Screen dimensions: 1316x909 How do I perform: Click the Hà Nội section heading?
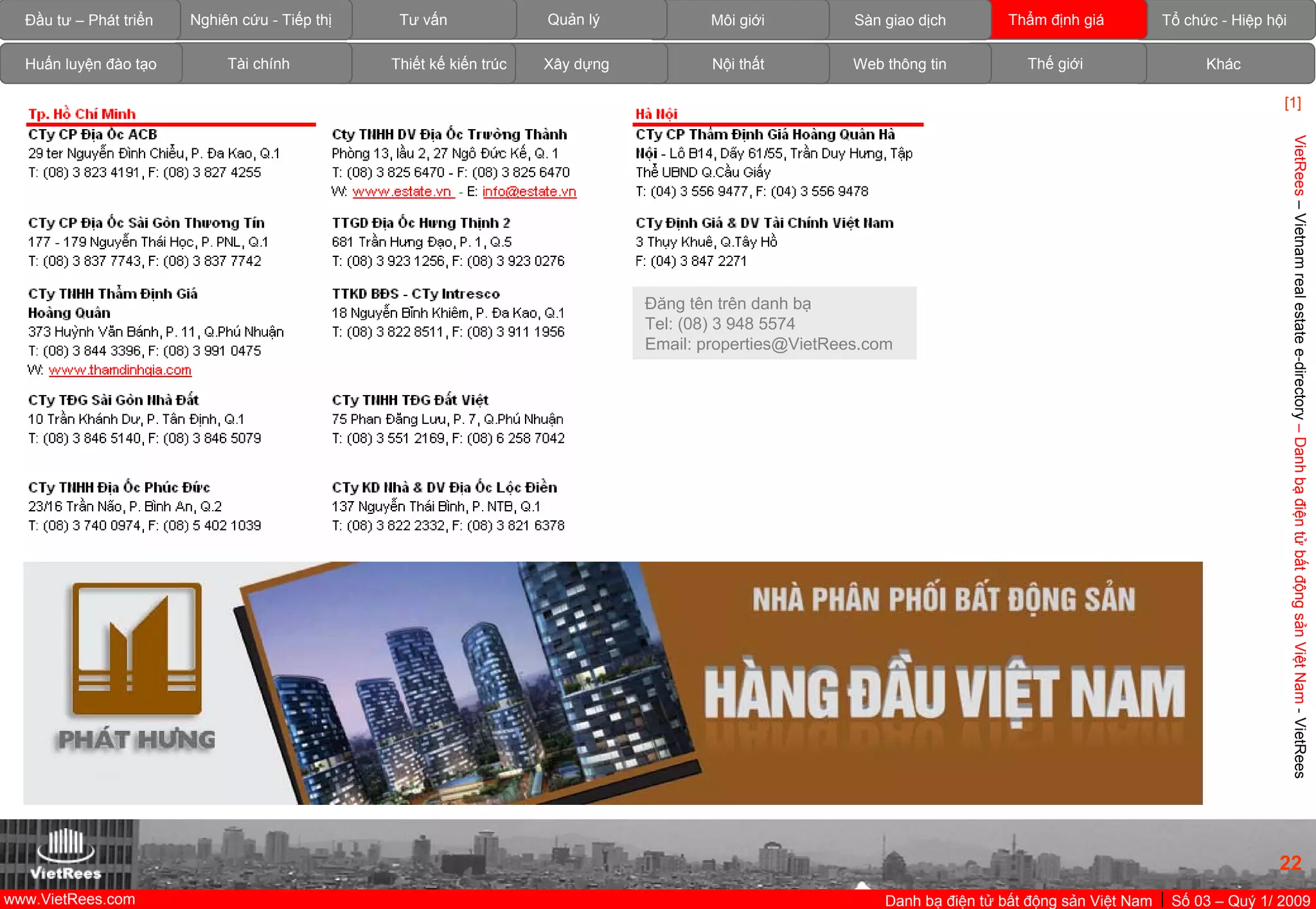coord(656,114)
